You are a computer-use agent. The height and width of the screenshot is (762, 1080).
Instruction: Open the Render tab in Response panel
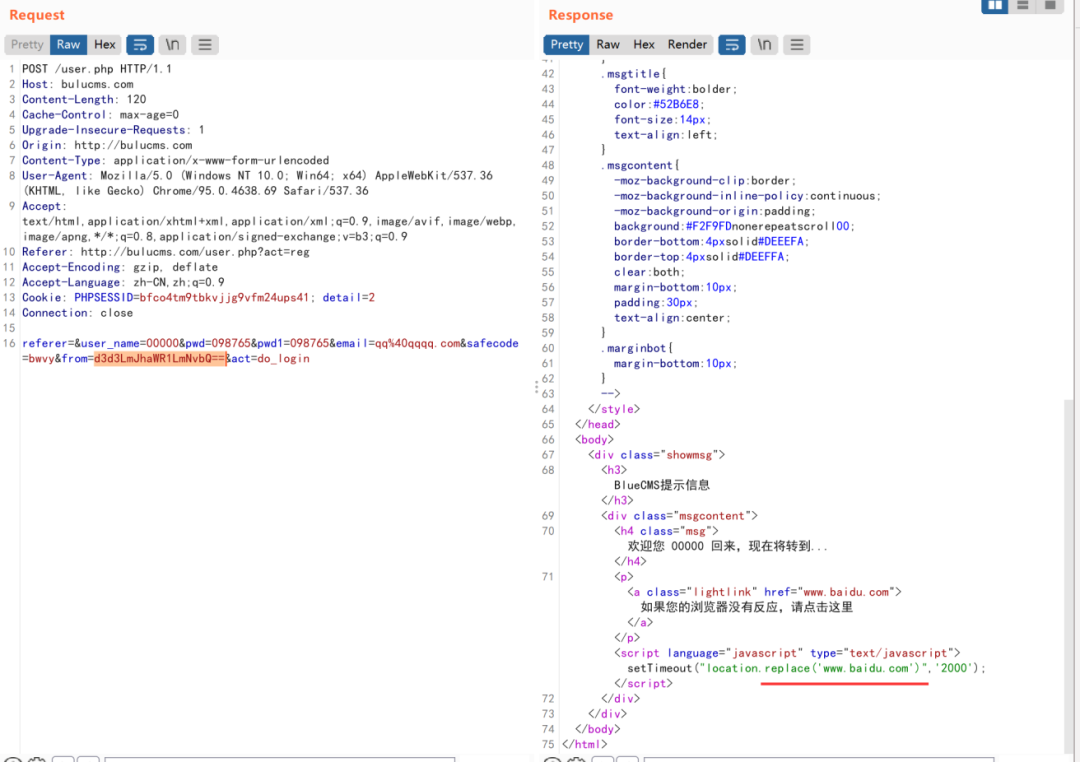[x=687, y=44]
